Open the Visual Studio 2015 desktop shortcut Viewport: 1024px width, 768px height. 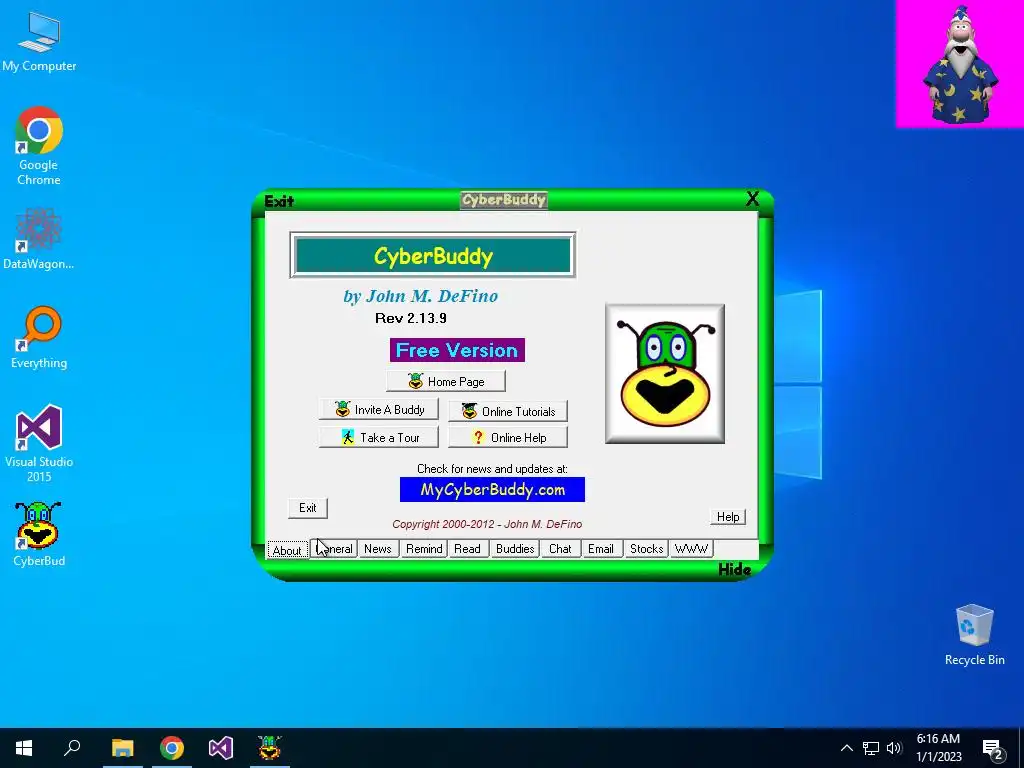click(x=39, y=443)
